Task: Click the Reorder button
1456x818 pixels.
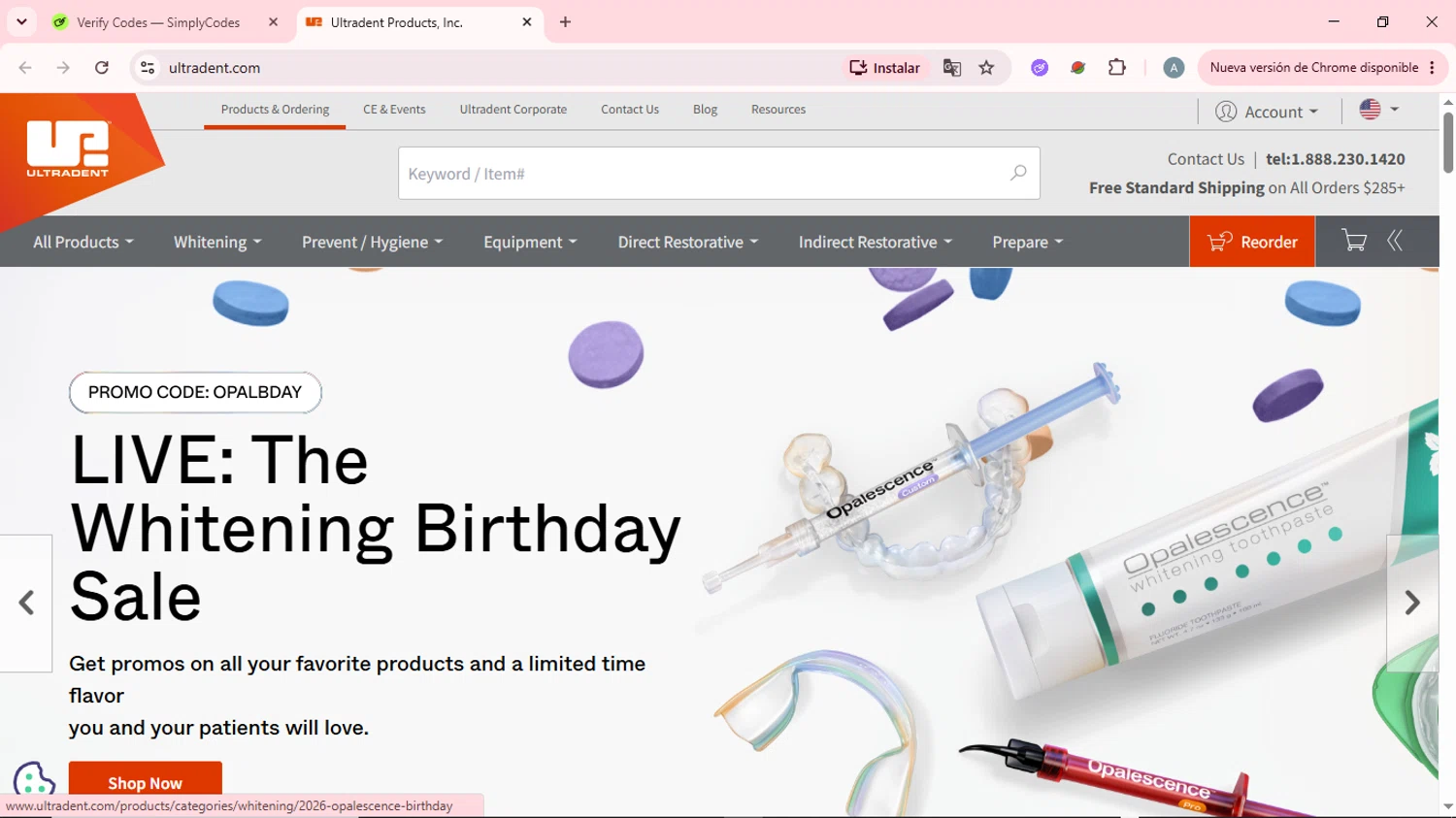Action: (1252, 242)
